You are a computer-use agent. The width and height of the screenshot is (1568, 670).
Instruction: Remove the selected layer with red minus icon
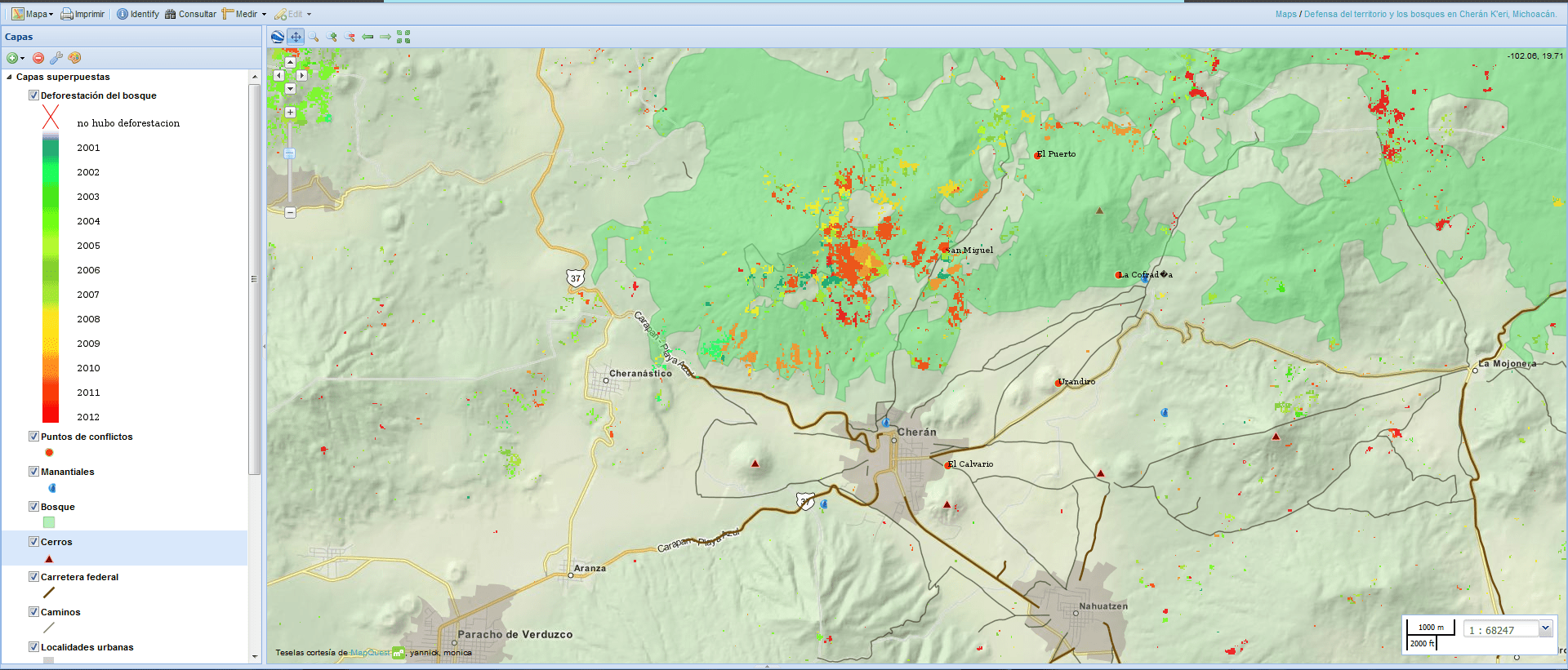(38, 58)
